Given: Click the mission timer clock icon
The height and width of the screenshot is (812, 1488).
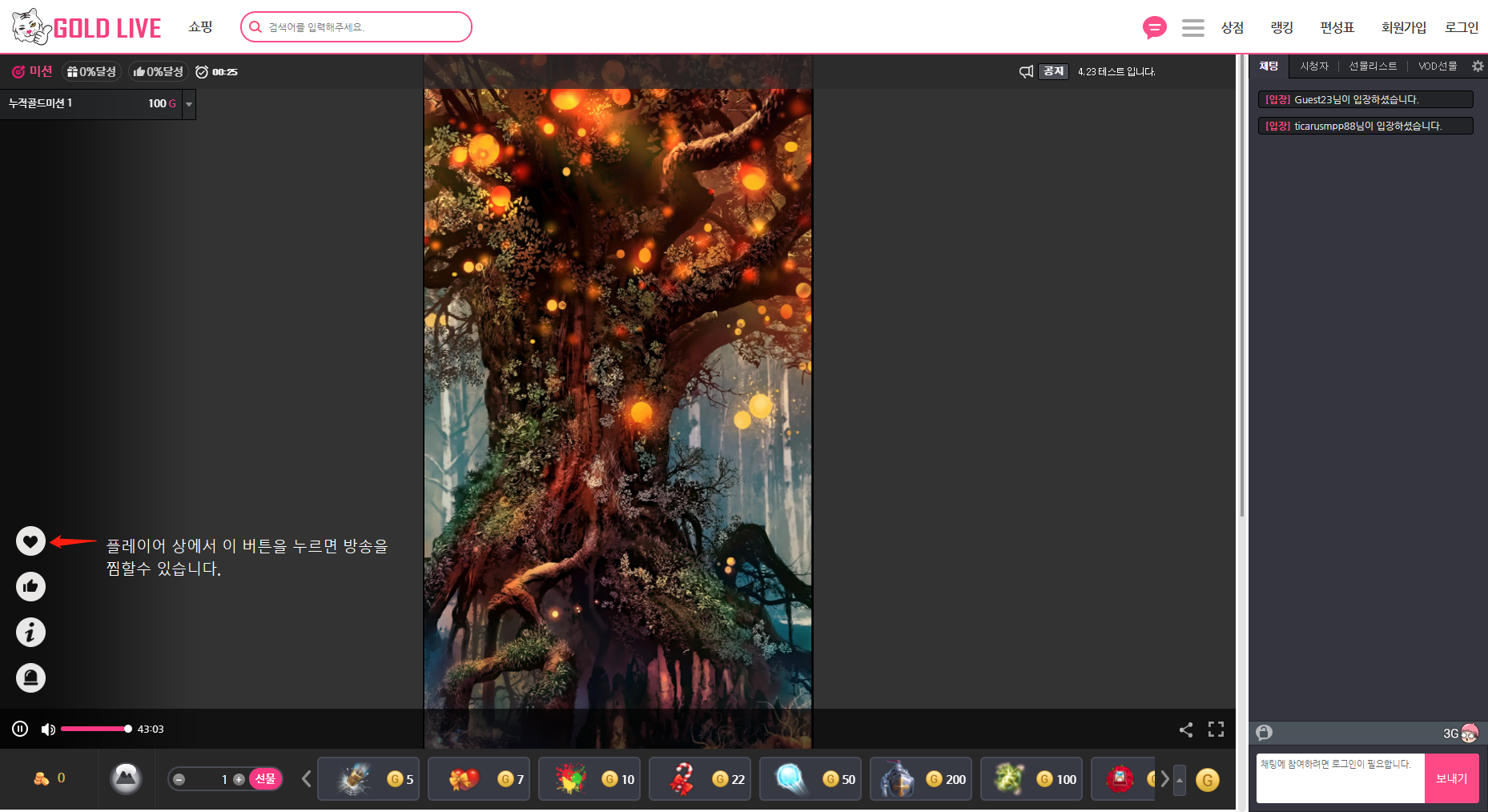Looking at the screenshot, I should 202,72.
